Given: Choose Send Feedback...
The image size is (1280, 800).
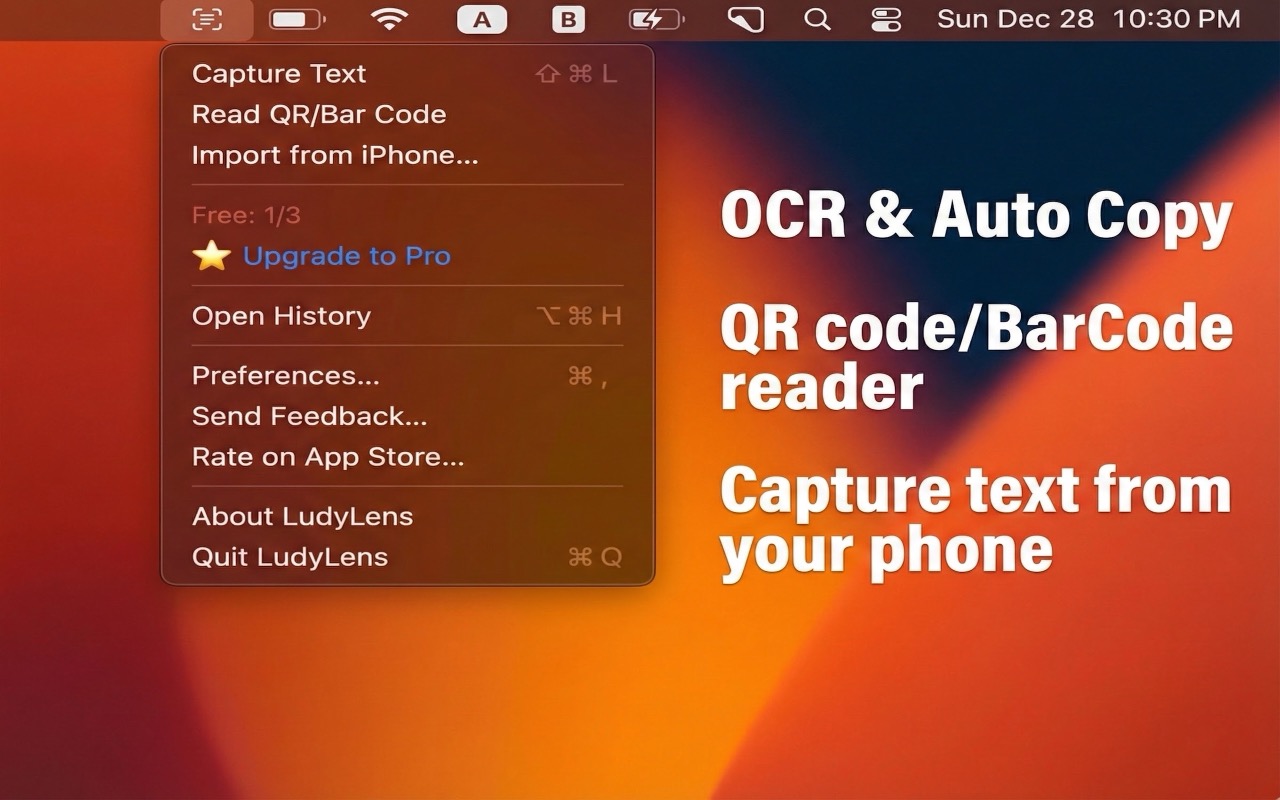Looking at the screenshot, I should click(x=408, y=416).
